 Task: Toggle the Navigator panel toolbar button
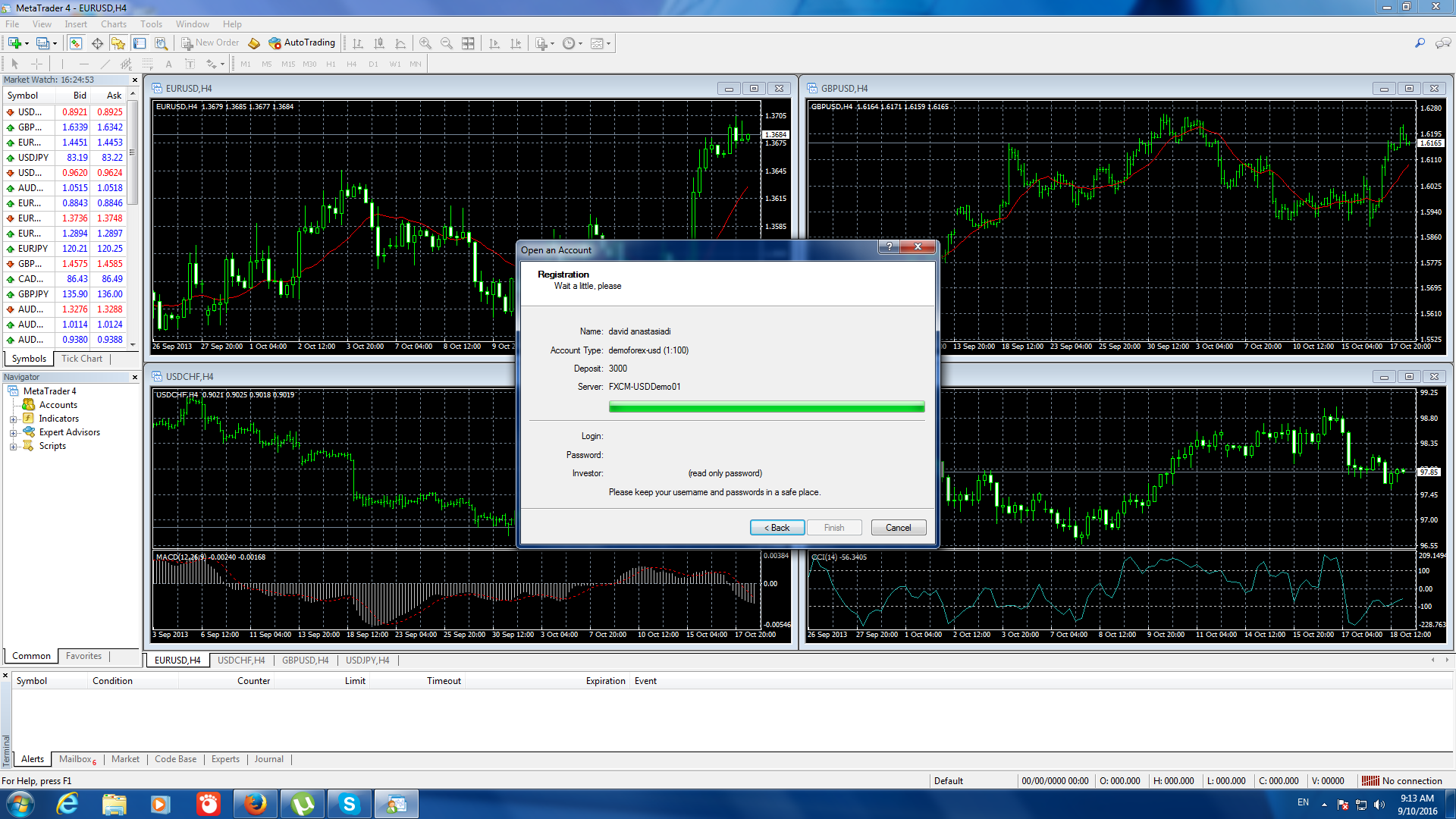tap(118, 43)
